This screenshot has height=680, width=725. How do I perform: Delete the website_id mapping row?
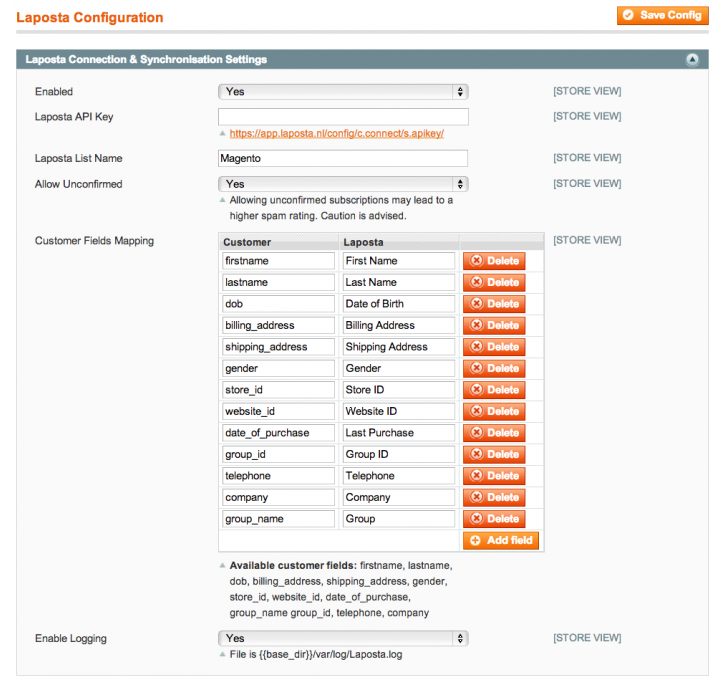point(494,411)
